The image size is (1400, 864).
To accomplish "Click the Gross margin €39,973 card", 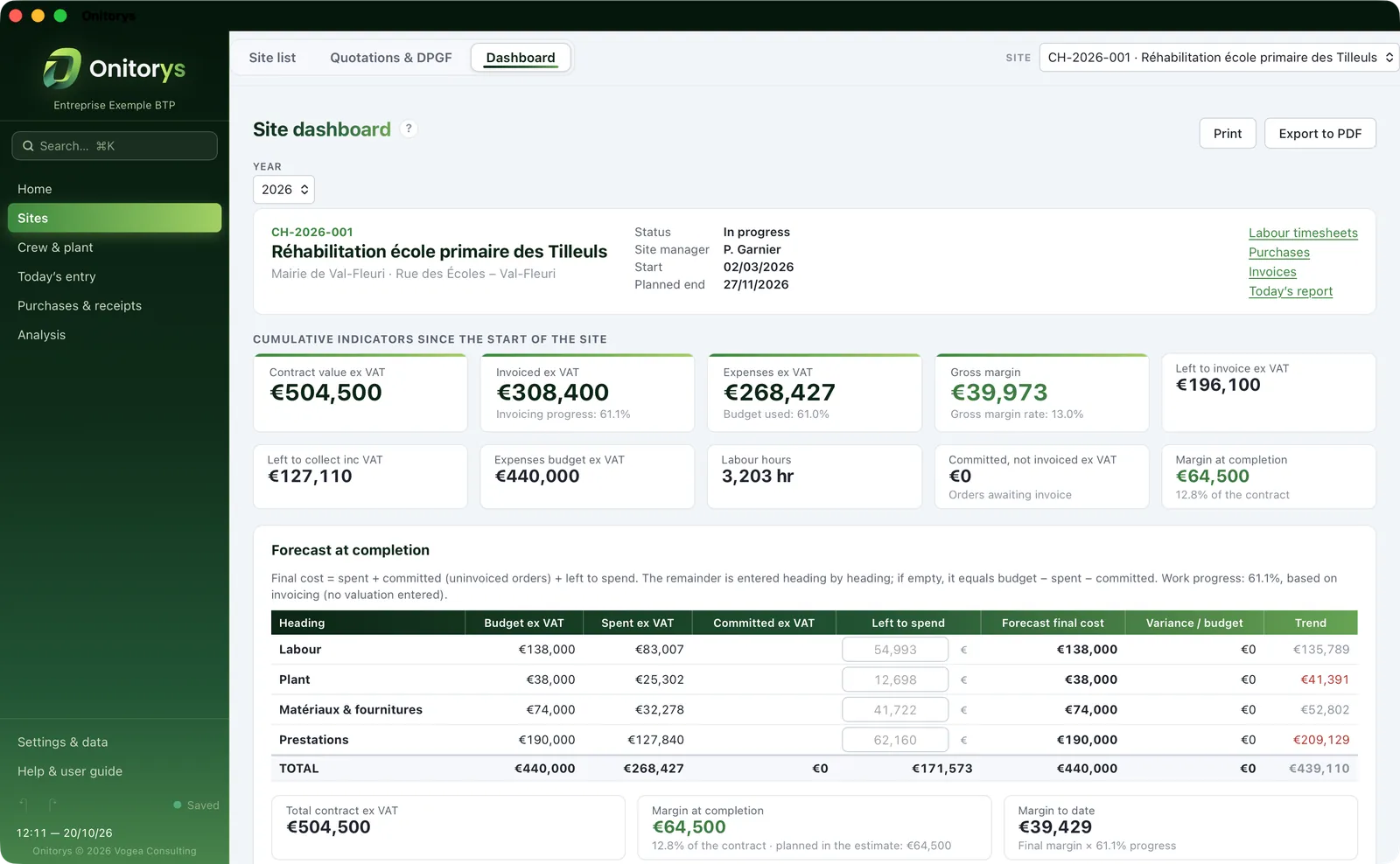I will click(x=1042, y=393).
